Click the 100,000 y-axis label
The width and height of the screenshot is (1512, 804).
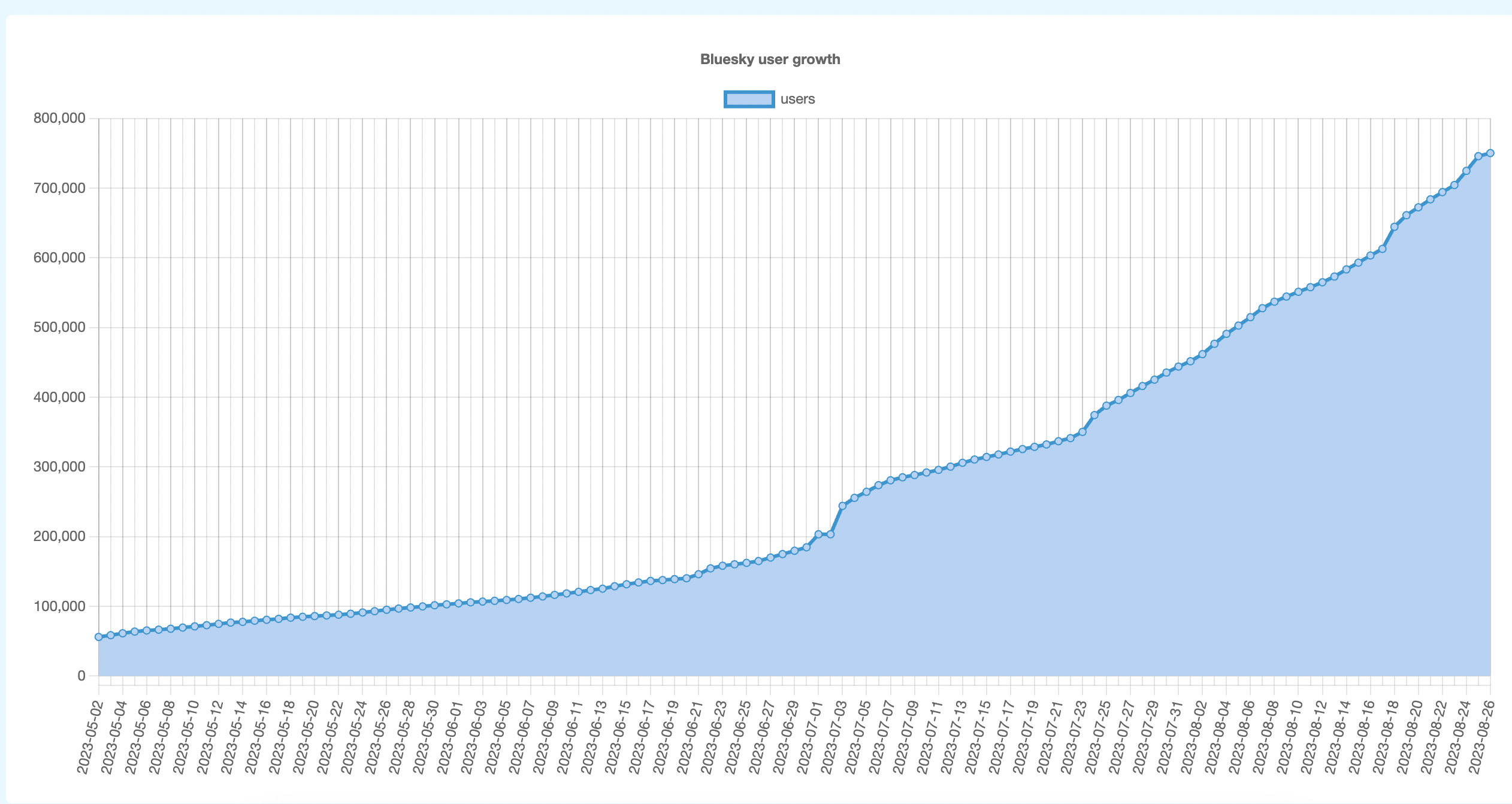pyautogui.click(x=59, y=606)
